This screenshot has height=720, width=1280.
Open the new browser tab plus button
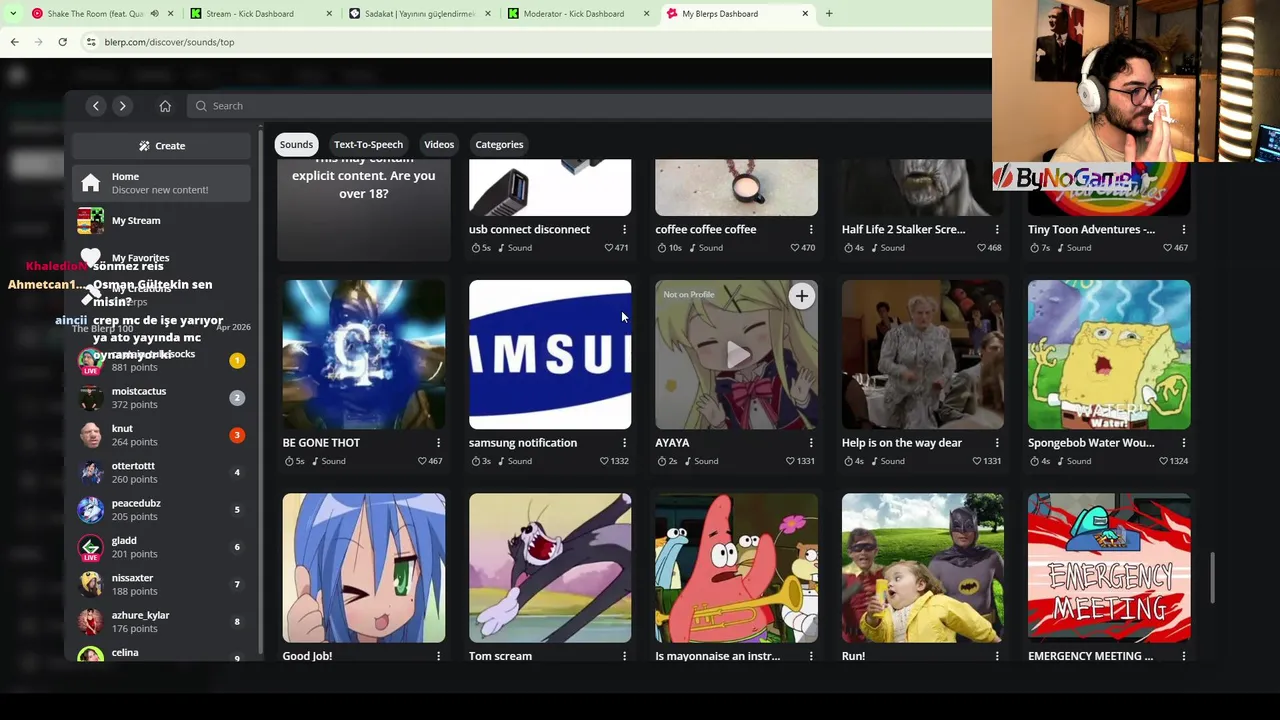pyautogui.click(x=828, y=14)
